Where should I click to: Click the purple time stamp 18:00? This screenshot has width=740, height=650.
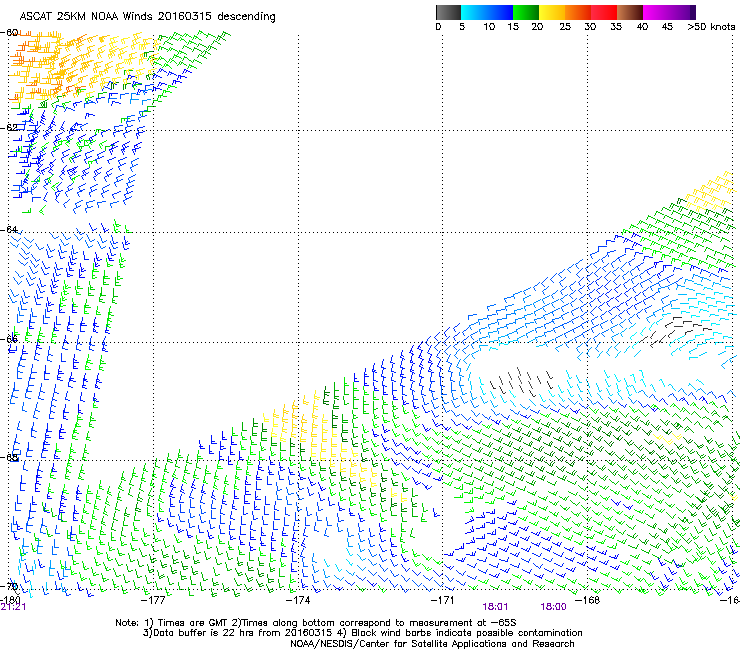554,607
